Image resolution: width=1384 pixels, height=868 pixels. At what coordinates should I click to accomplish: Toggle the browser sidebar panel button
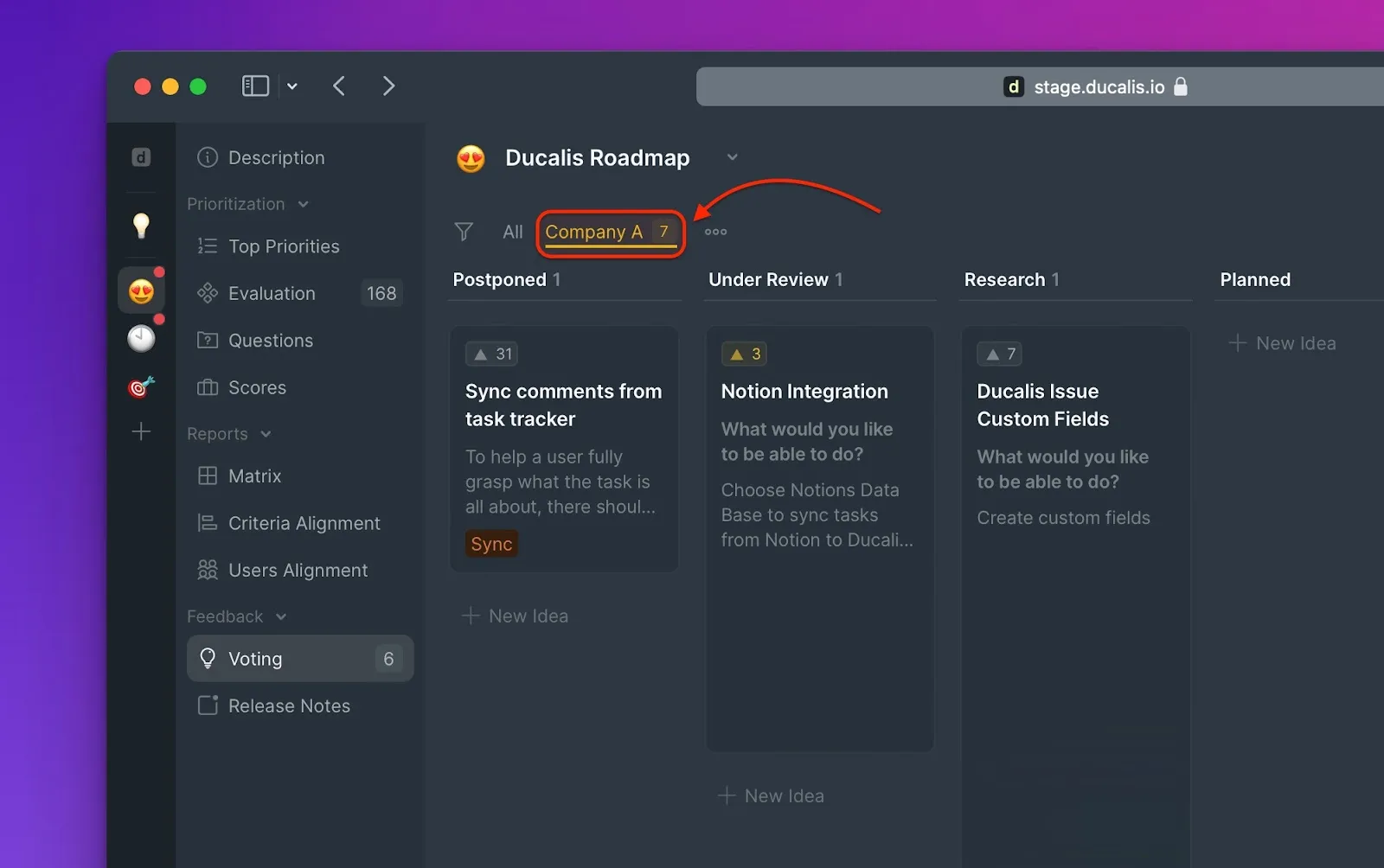point(255,86)
